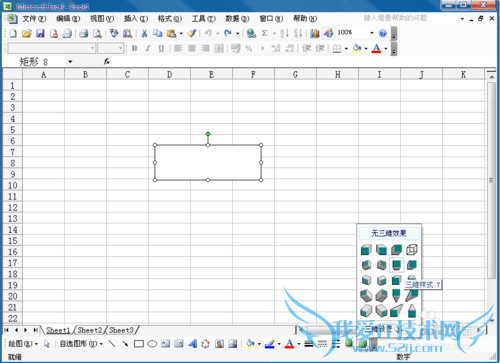Expand the Name Box dropdown arrow
This screenshot has height=363, width=500.
(x=70, y=62)
